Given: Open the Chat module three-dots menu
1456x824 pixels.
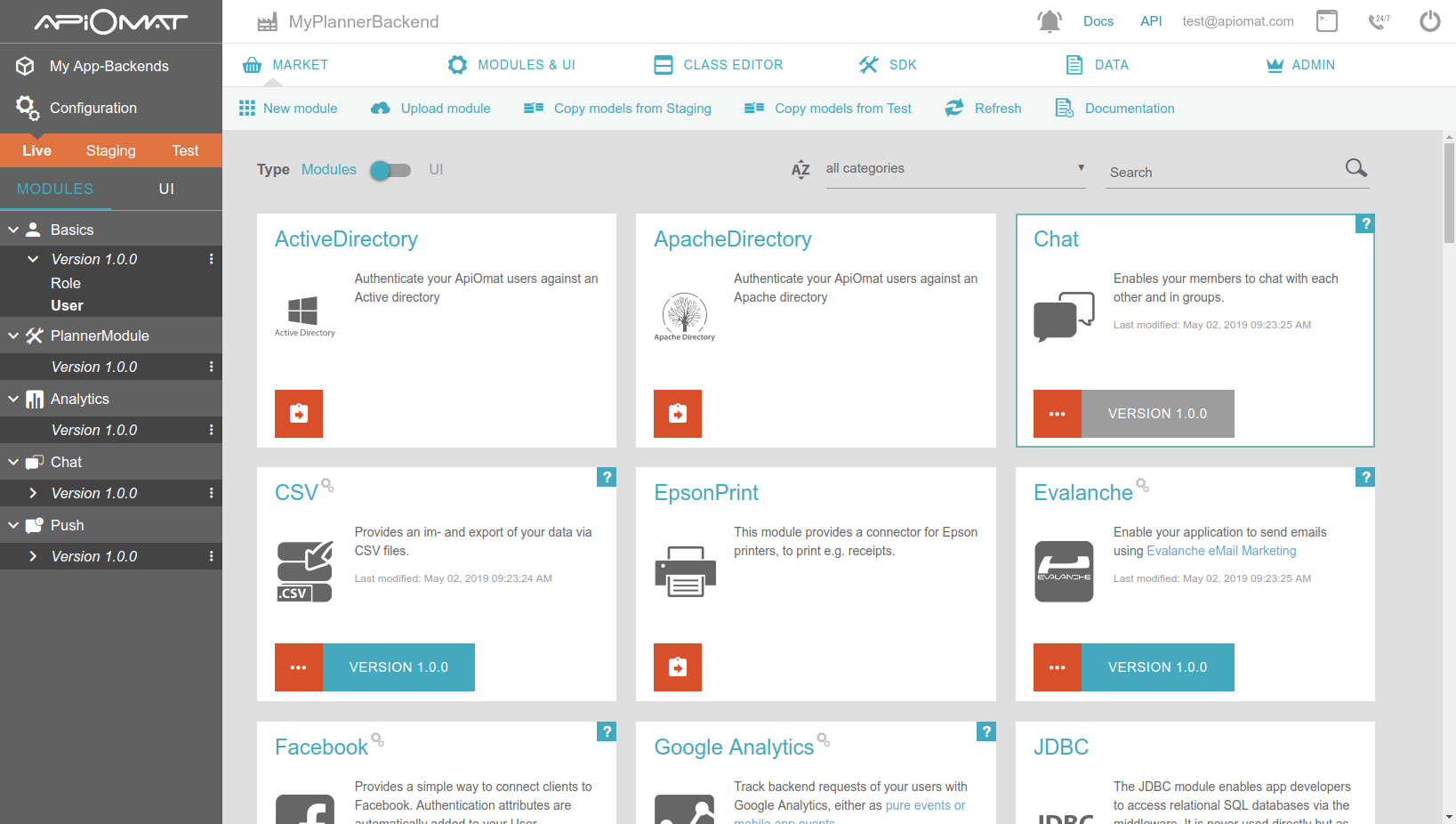Looking at the screenshot, I should (1058, 414).
